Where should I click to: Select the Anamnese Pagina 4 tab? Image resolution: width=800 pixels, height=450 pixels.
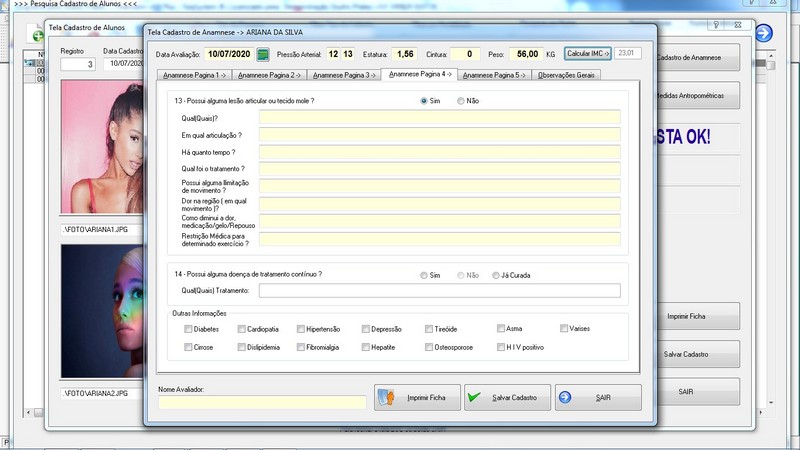click(x=420, y=74)
